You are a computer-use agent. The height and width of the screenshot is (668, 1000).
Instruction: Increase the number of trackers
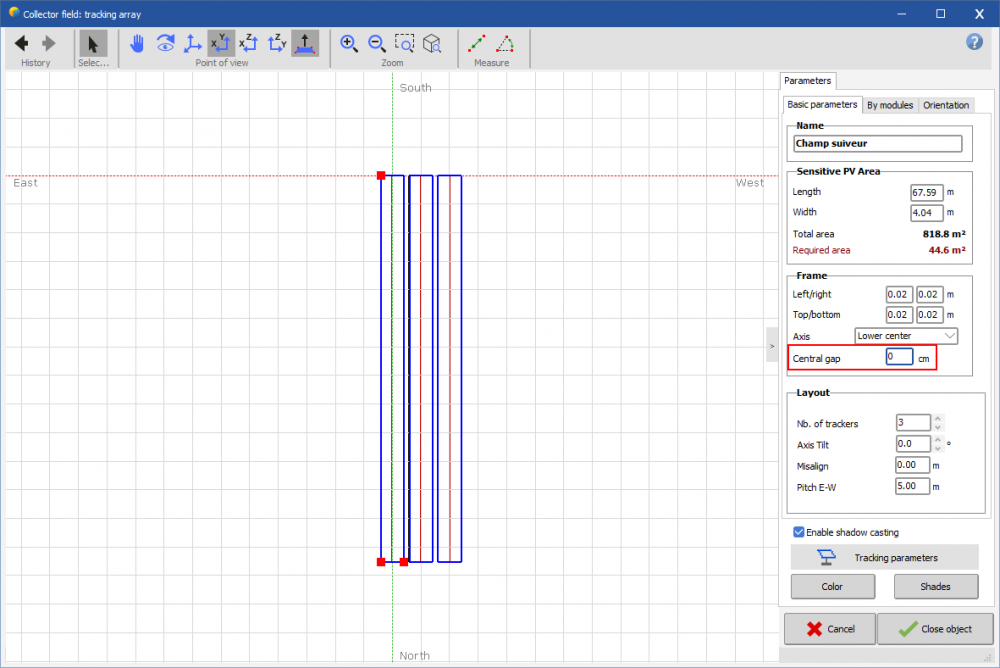[x=937, y=419]
